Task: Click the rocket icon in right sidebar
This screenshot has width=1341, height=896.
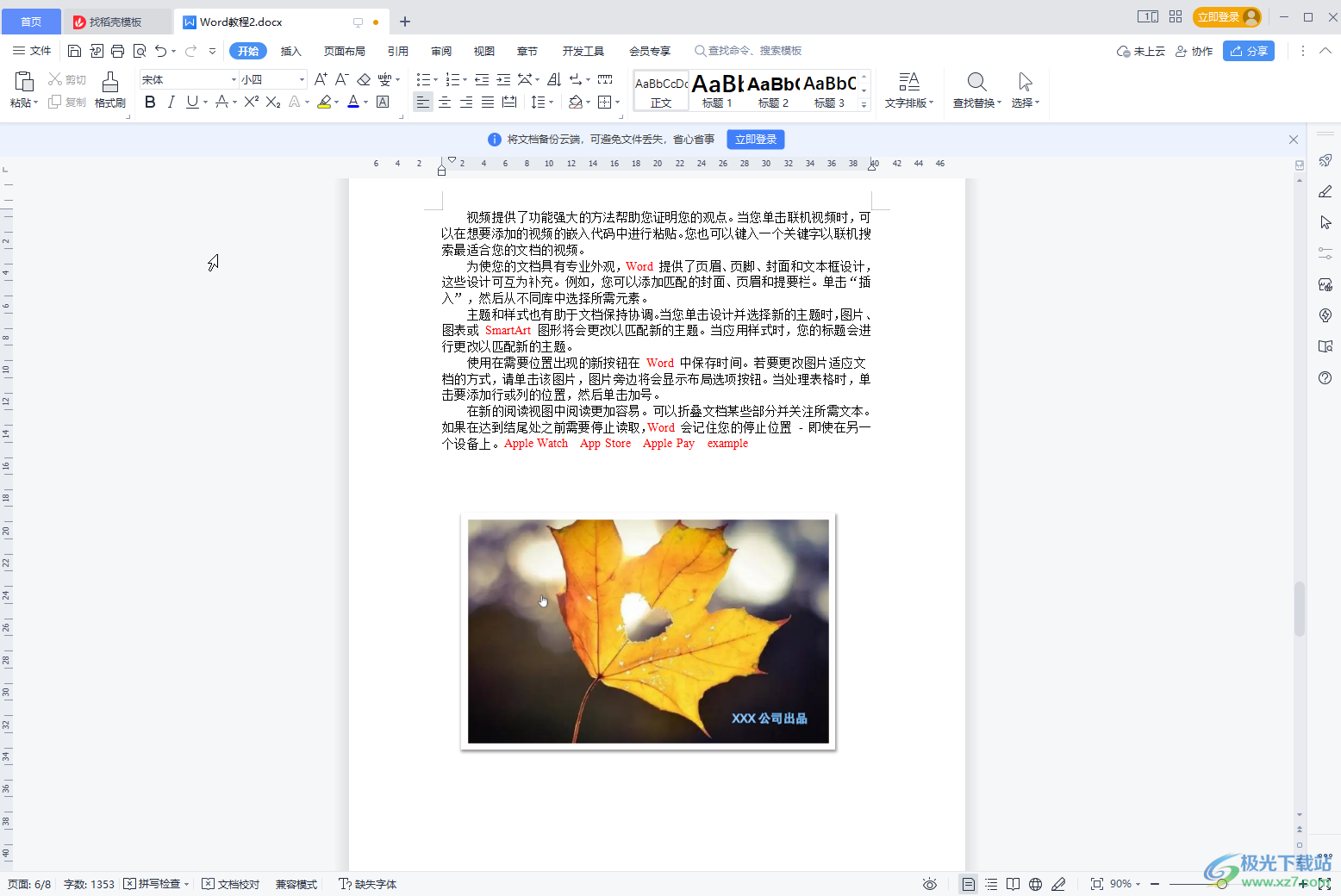Action: pos(1325,160)
